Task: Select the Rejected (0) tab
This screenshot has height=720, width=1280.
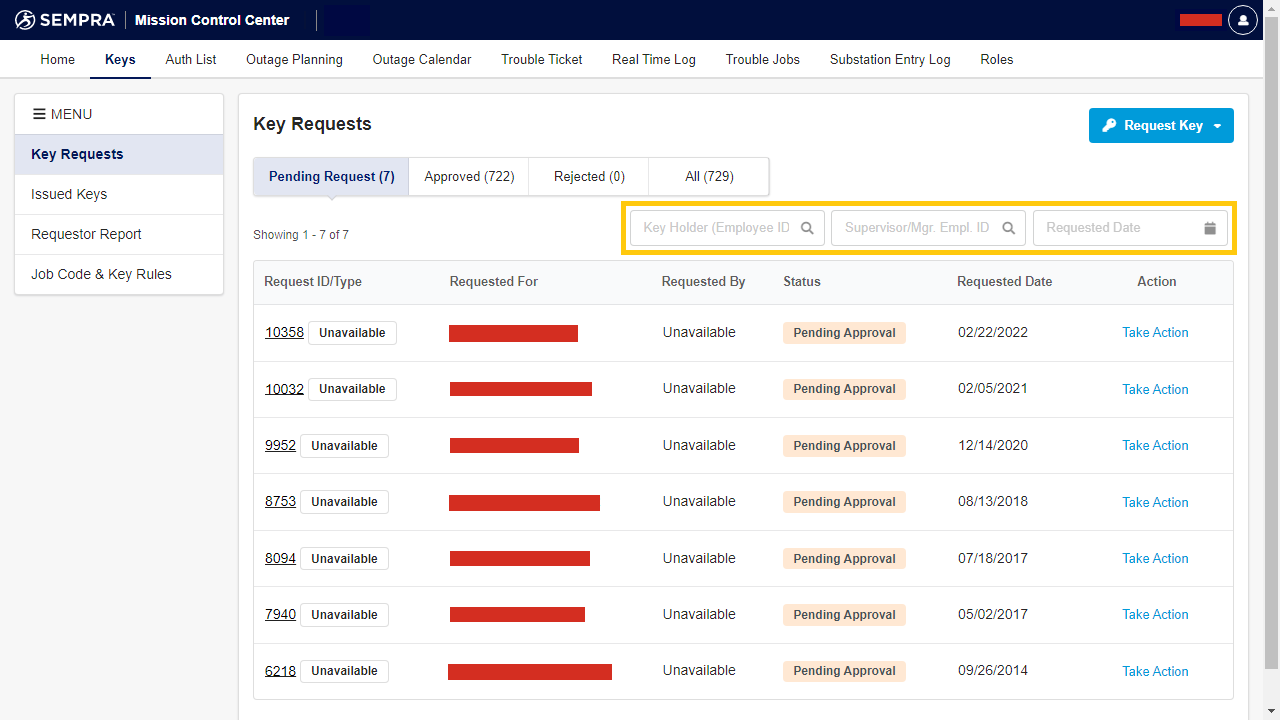Action: point(589,176)
